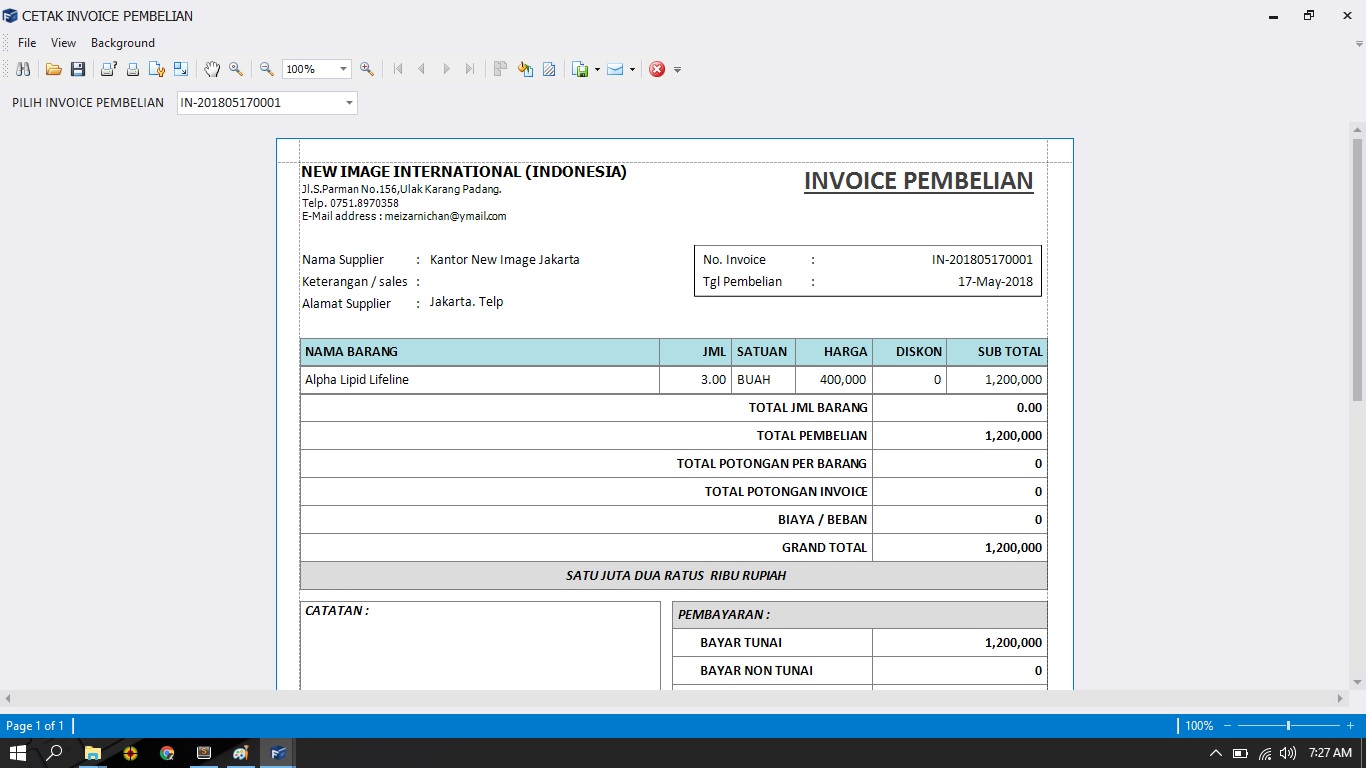Screen dimensions: 1366x768
Task: Open a report file with folder icon
Action: coord(54,69)
